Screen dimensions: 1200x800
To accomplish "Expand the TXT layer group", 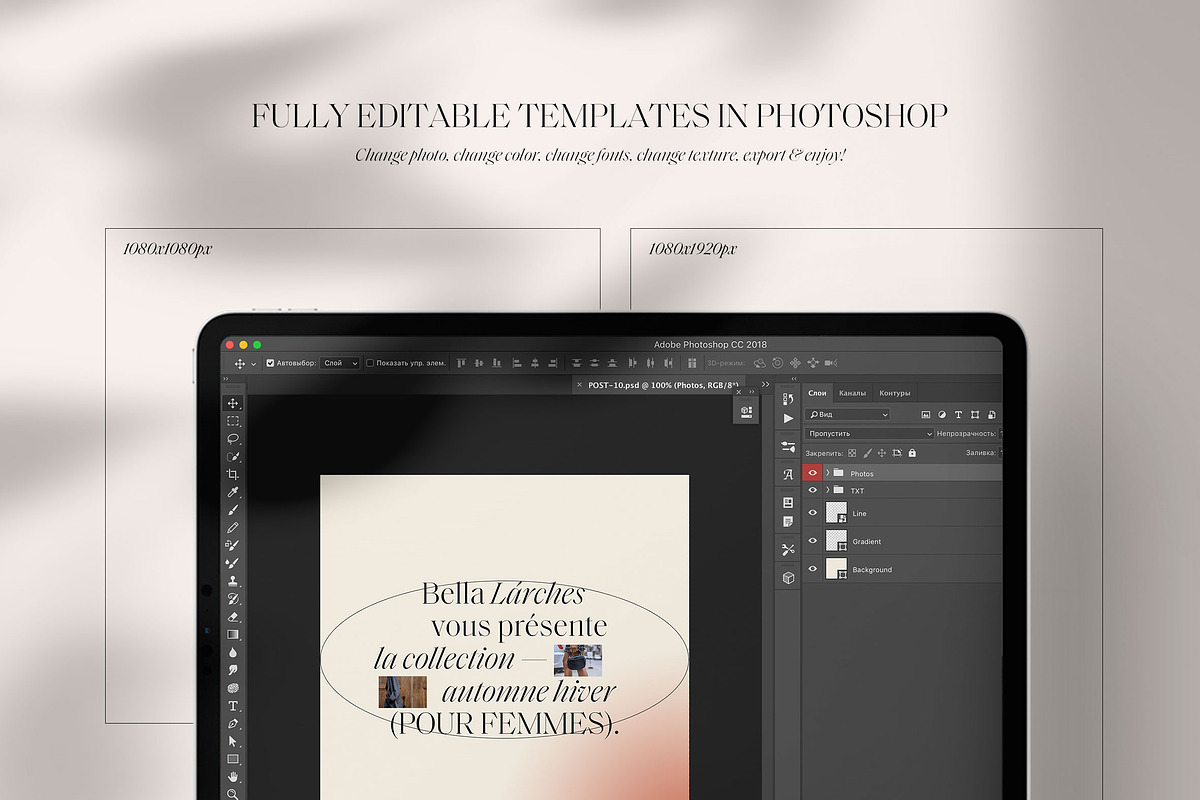I will tap(828, 491).
